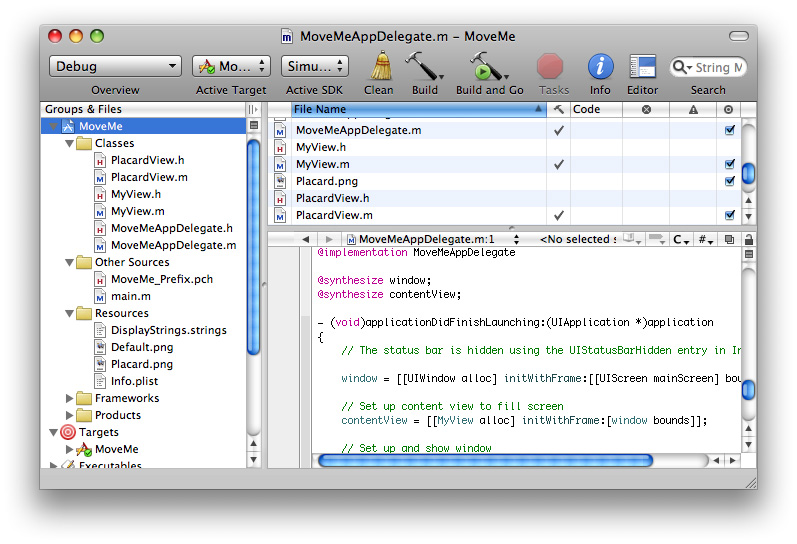
Task: Select MyView.h row in file list
Action: click(504, 147)
